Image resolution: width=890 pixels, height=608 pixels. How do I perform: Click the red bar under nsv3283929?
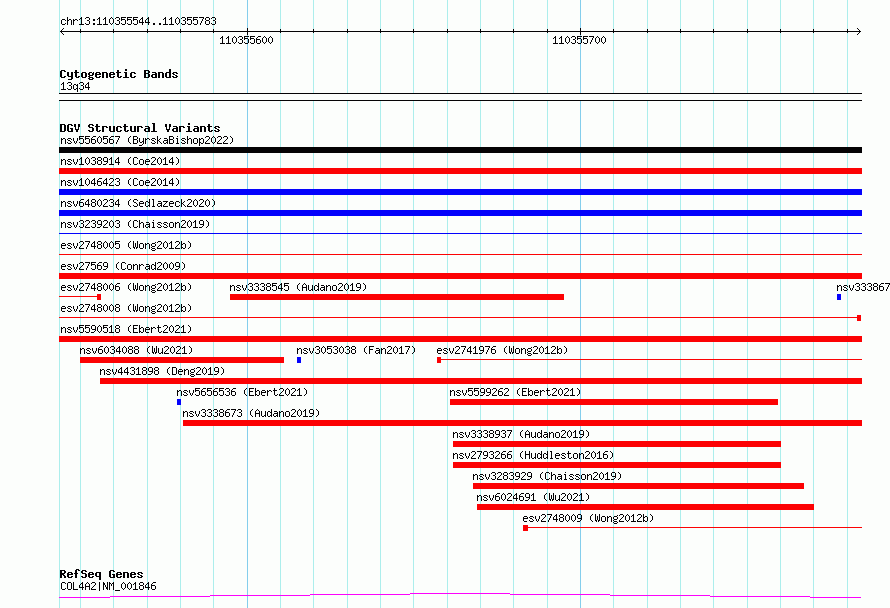tap(639, 486)
